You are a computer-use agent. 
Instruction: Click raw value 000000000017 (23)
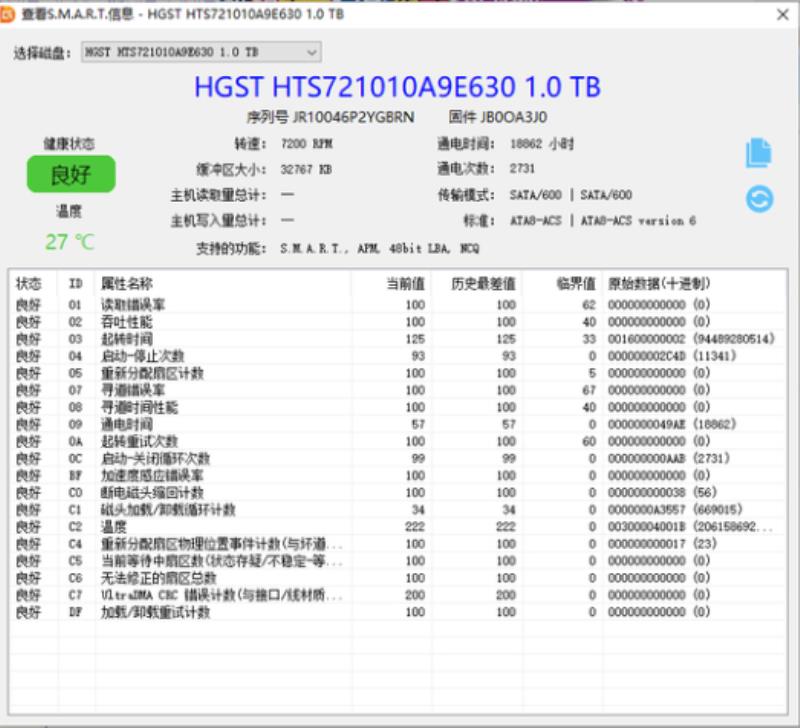(x=662, y=544)
